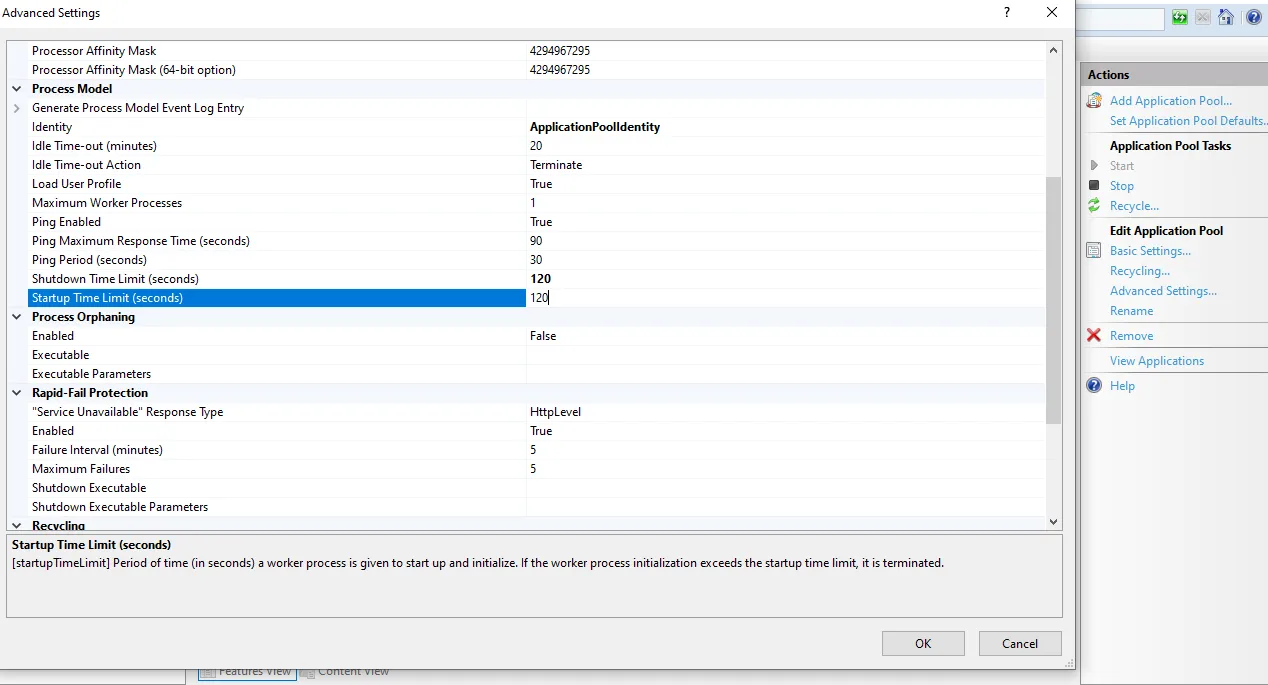Viewport: 1268px width, 685px height.
Task: Click Cancel in Advanced Settings dialog
Action: tap(1020, 643)
